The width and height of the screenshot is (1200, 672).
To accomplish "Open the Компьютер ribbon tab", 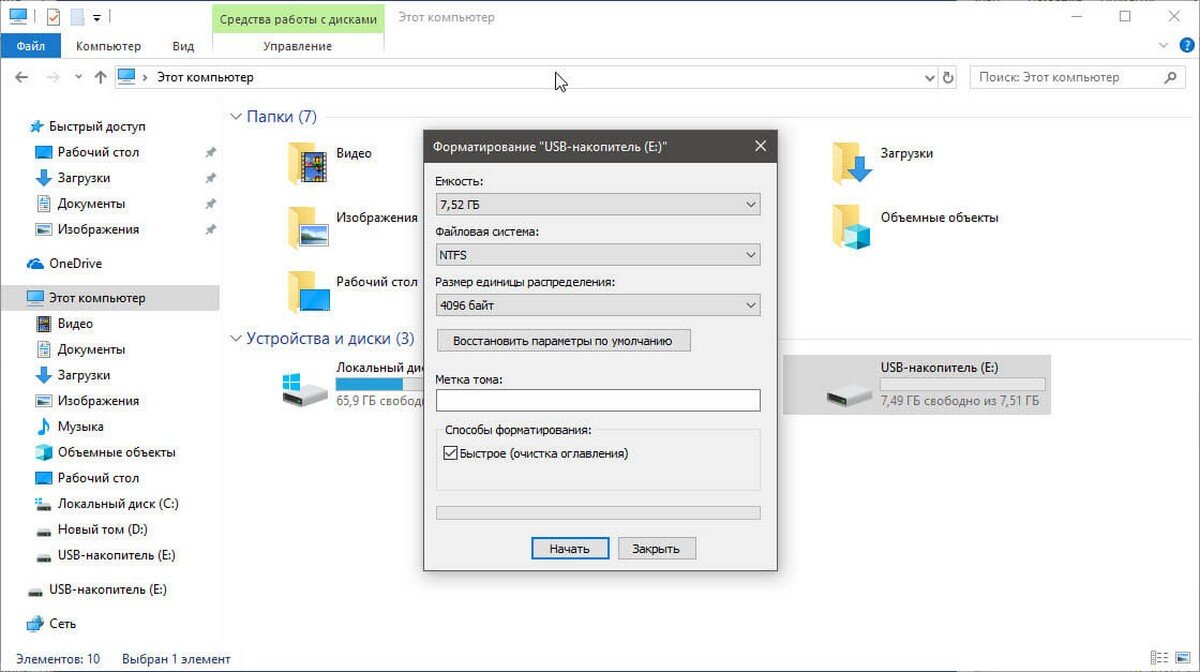I will coord(108,46).
